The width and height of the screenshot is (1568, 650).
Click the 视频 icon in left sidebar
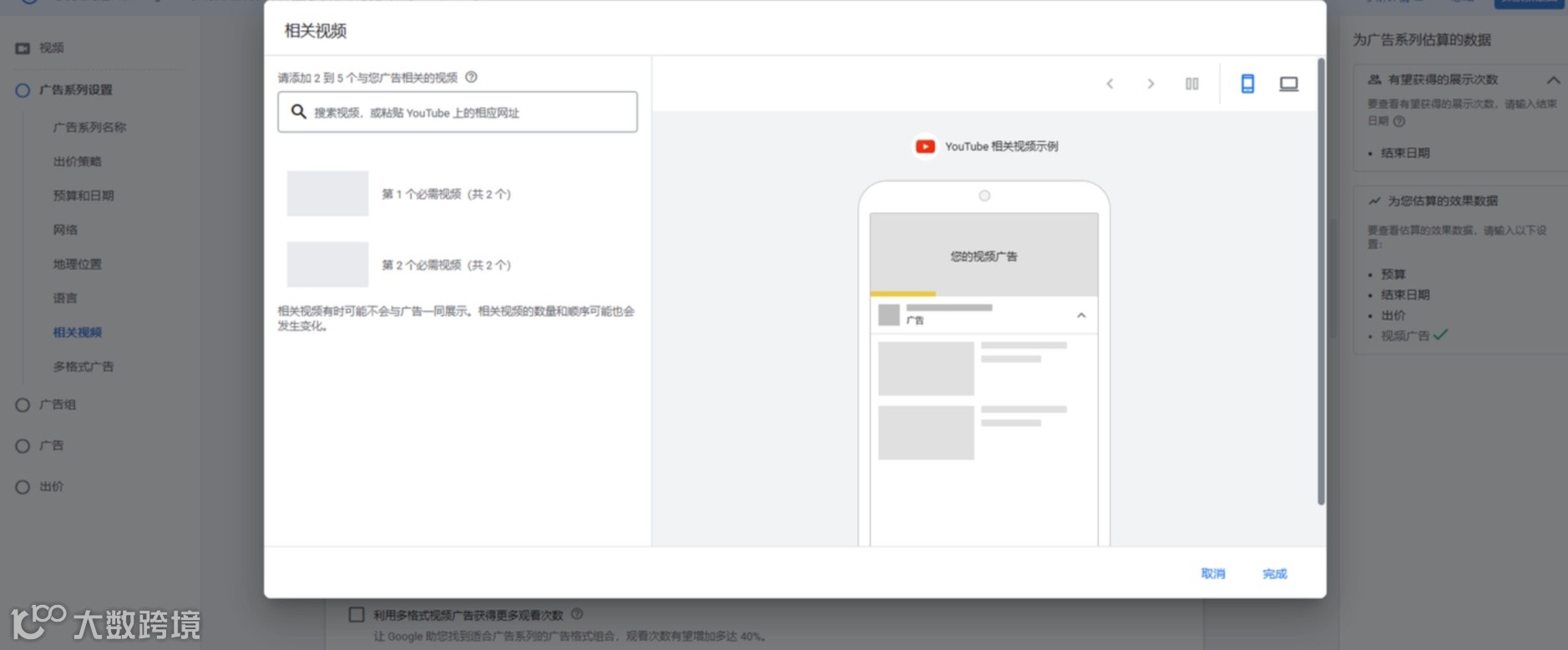pos(23,48)
